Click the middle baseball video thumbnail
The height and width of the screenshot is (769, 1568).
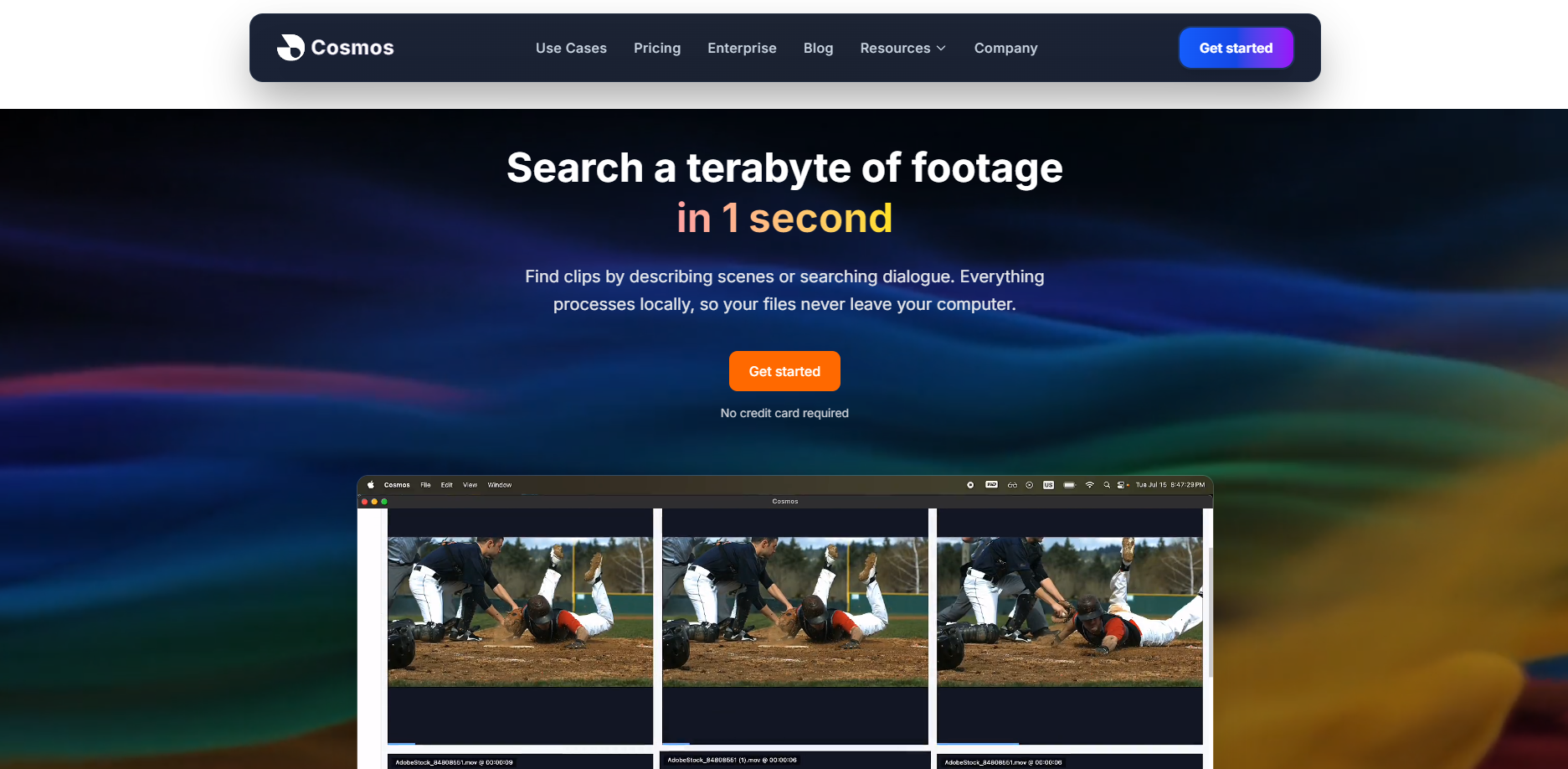pos(794,612)
